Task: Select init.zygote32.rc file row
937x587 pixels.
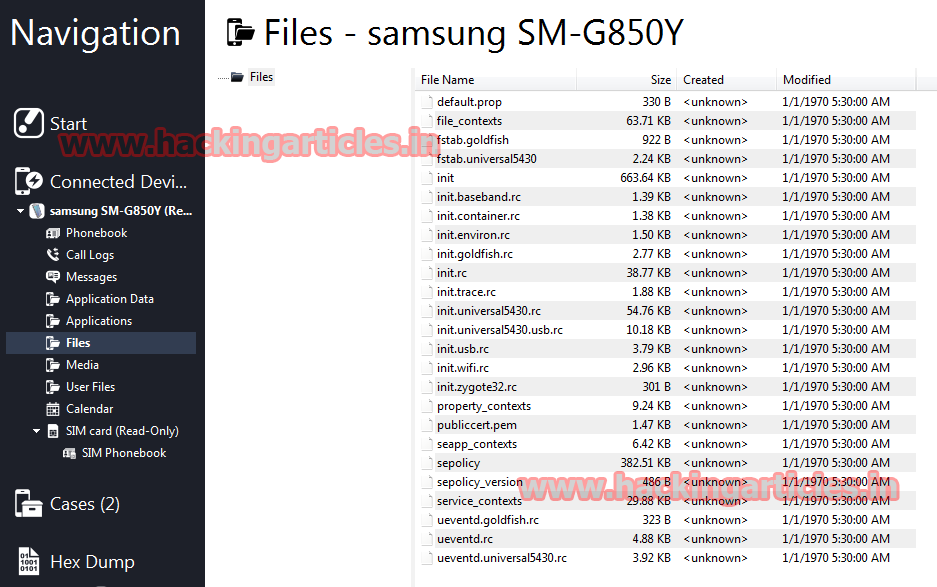Action: pos(665,387)
